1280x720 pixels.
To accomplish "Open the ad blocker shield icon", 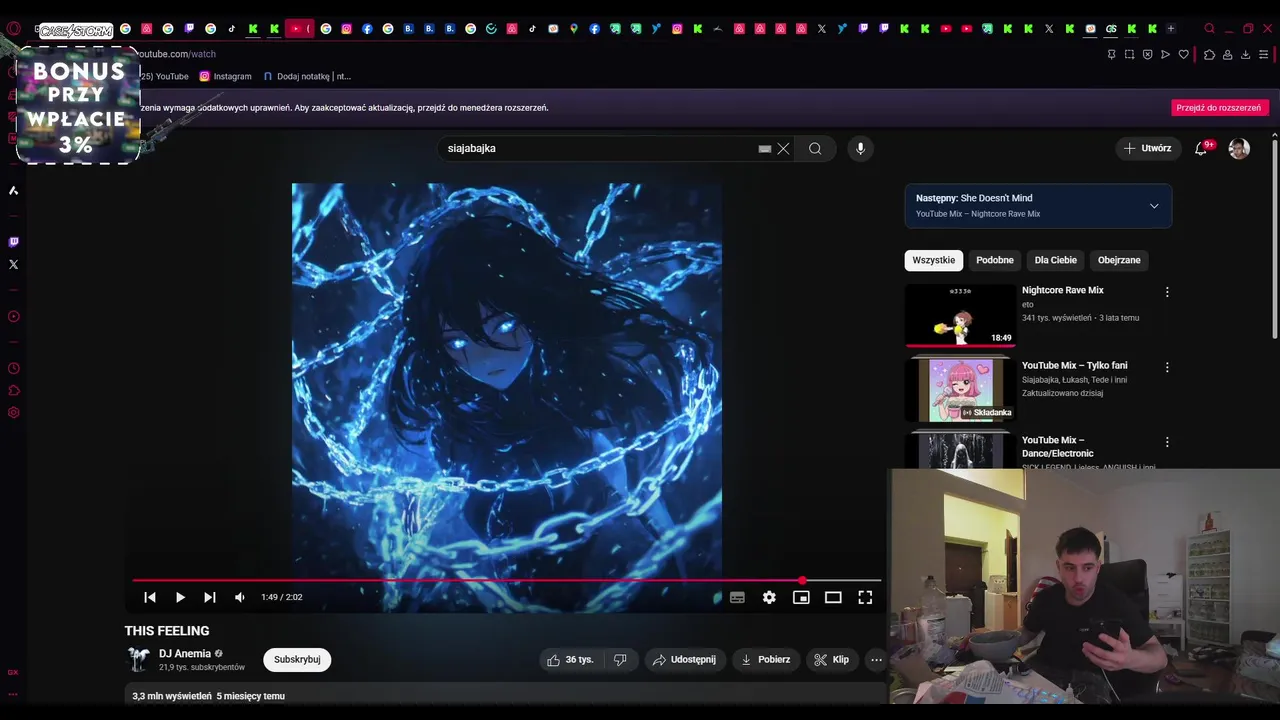I will tap(1147, 54).
